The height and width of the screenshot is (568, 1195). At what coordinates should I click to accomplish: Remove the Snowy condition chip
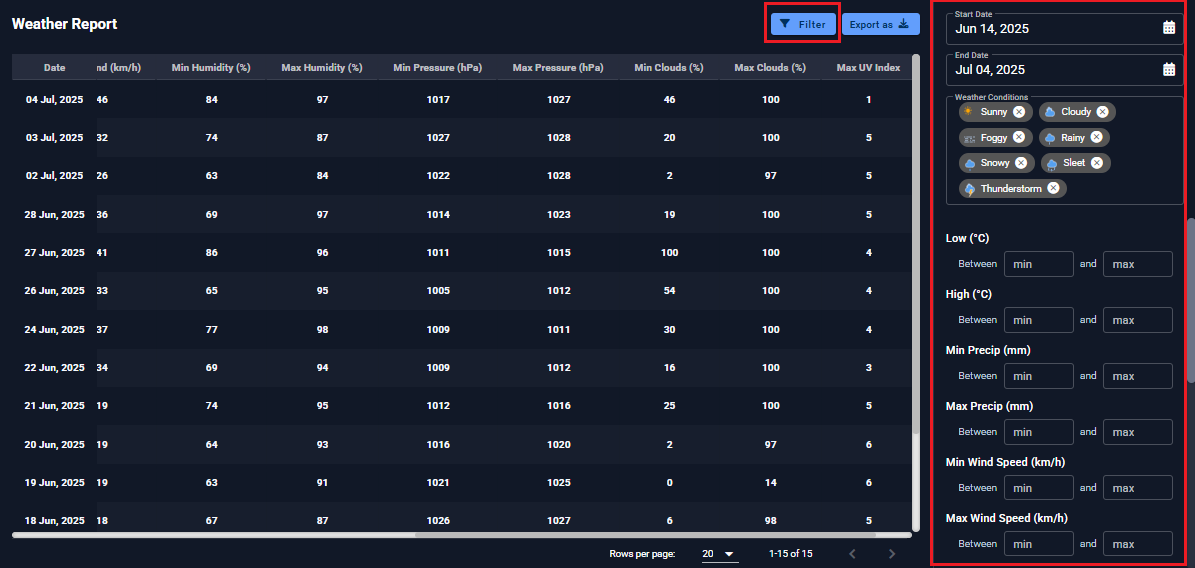(1021, 162)
